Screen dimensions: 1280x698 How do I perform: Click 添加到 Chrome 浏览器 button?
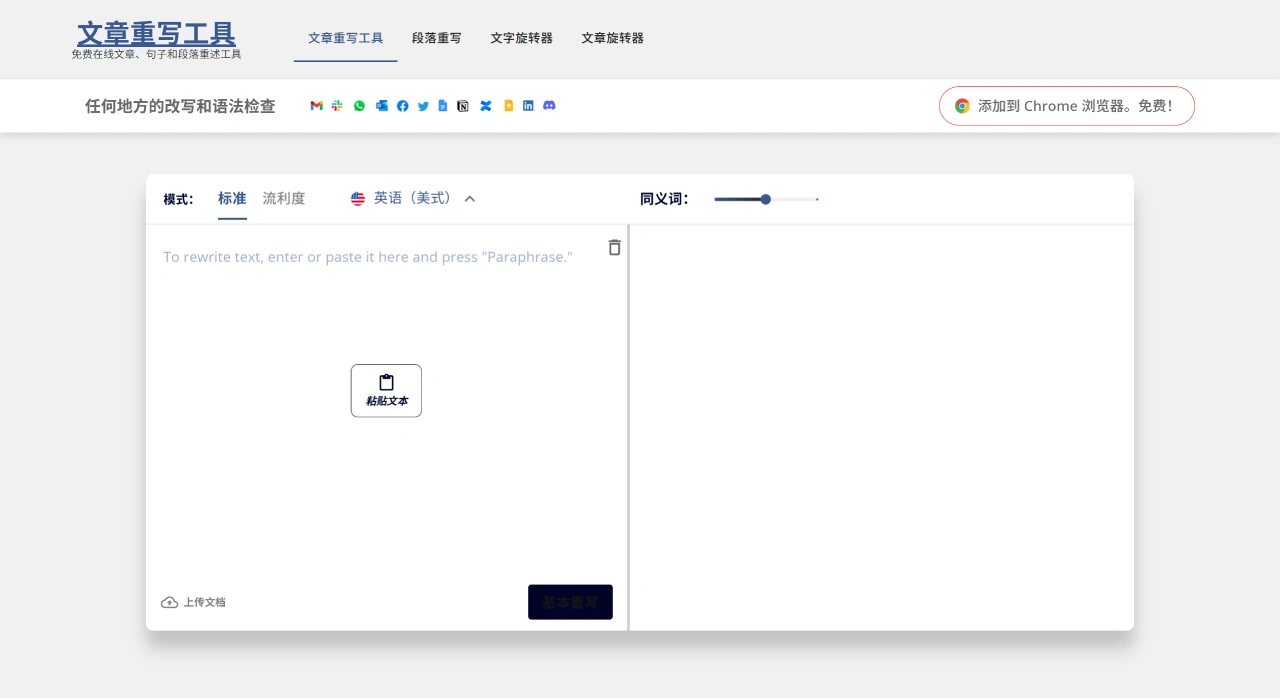(1066, 105)
